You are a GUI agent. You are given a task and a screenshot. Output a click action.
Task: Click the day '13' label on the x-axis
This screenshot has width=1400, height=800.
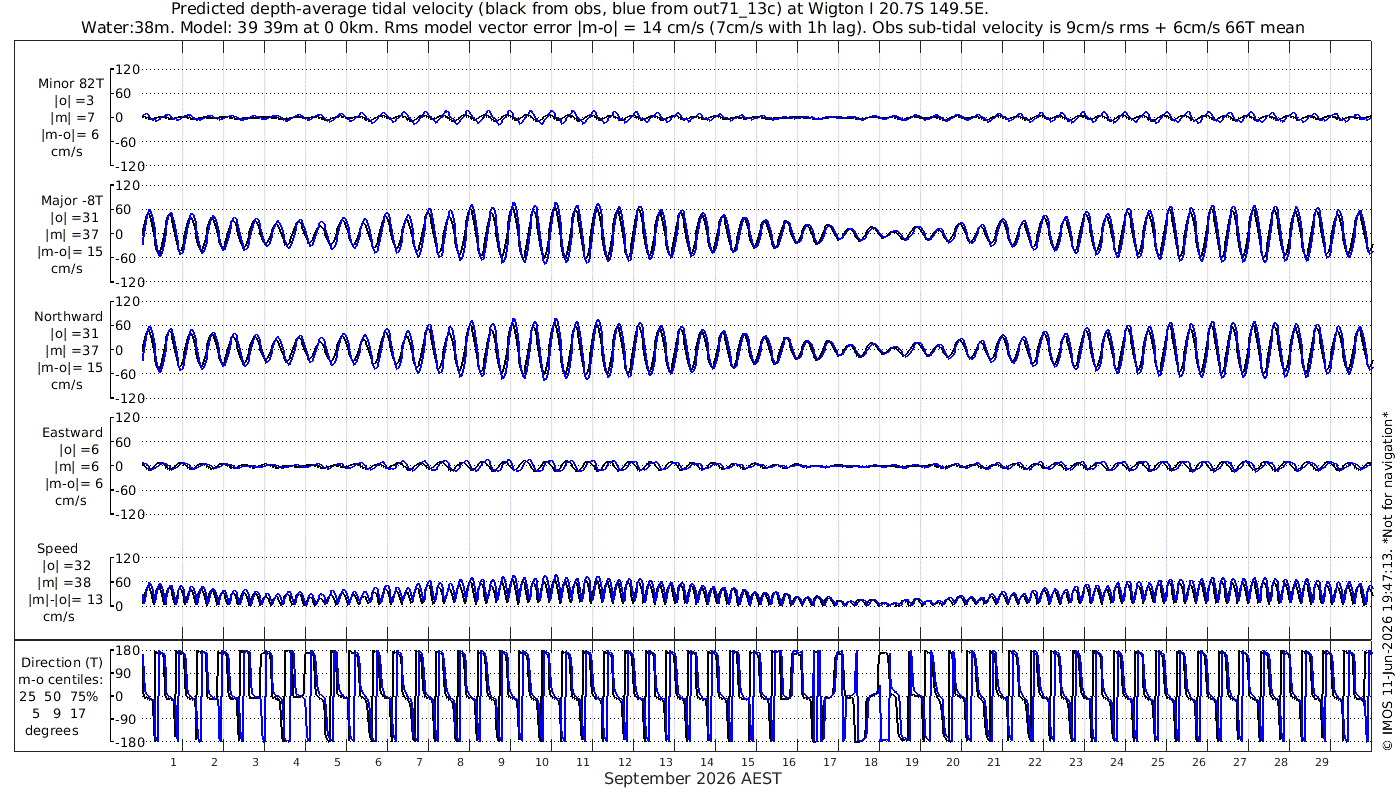665,762
